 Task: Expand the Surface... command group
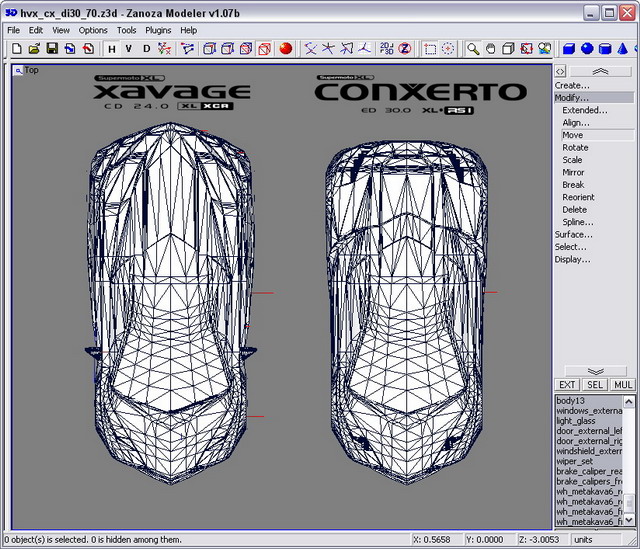click(x=573, y=234)
